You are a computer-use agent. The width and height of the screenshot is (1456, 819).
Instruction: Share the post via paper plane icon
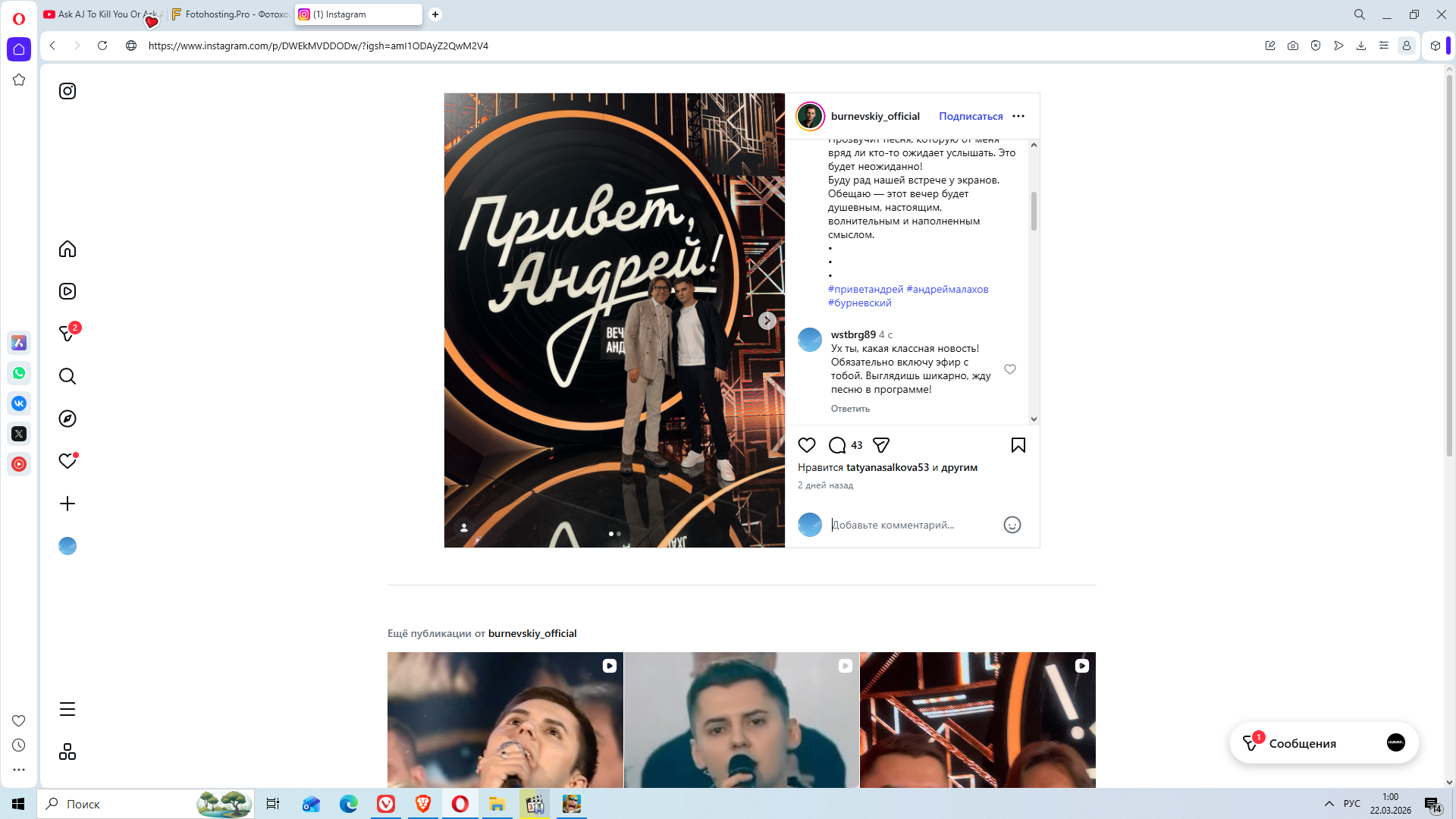[x=880, y=445]
